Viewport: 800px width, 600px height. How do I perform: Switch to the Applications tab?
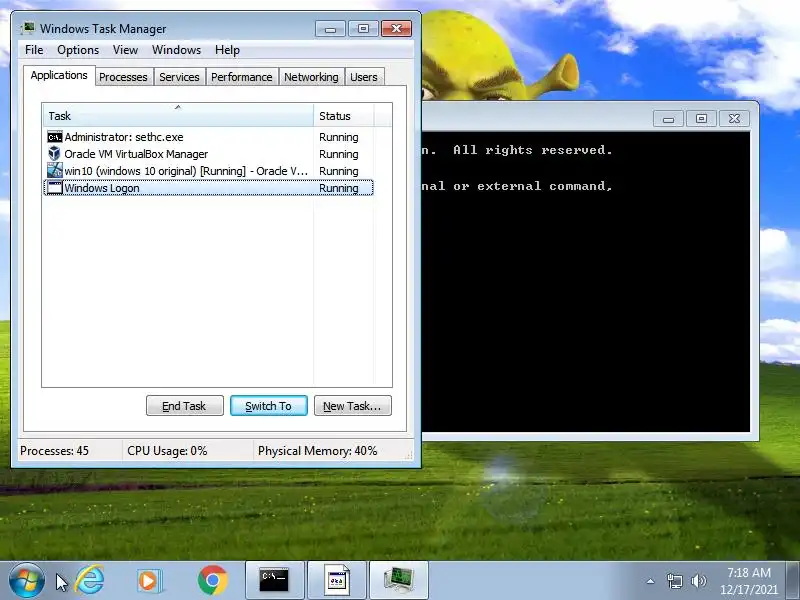pos(59,76)
